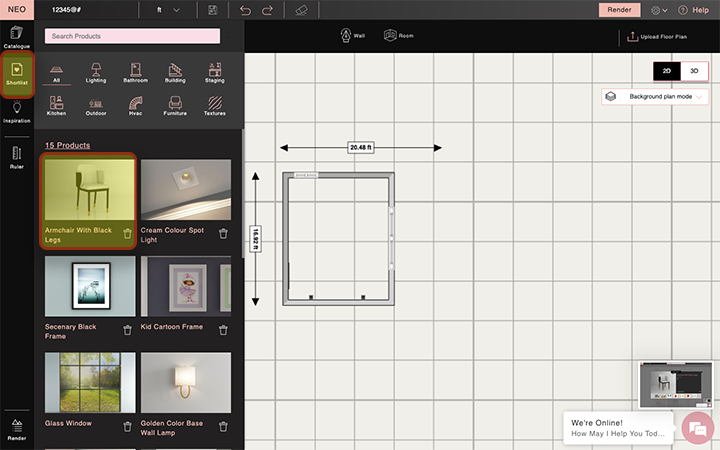Filter by Lighting category

tap(96, 73)
